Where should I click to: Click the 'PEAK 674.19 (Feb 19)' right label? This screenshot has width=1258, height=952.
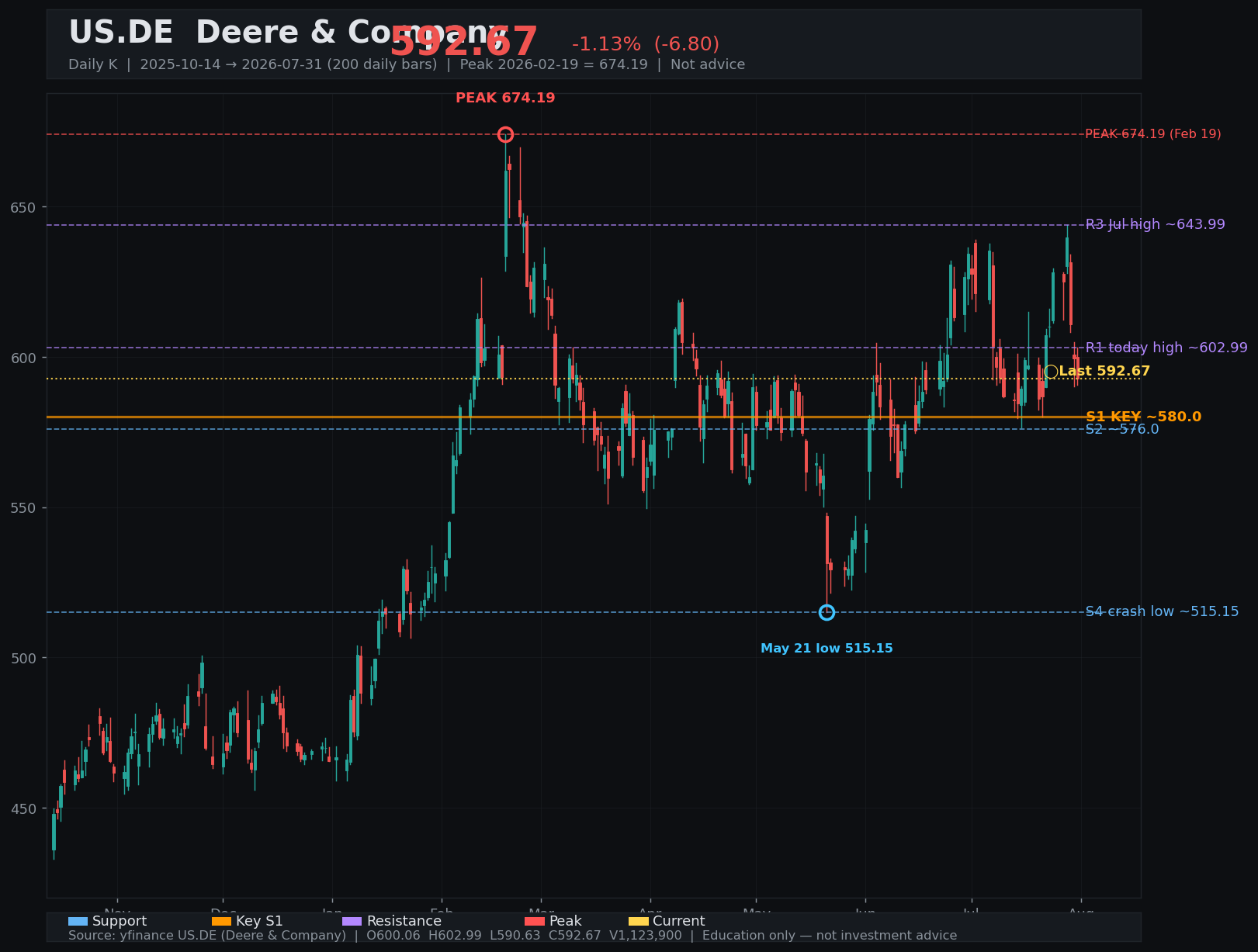pyautogui.click(x=1152, y=134)
